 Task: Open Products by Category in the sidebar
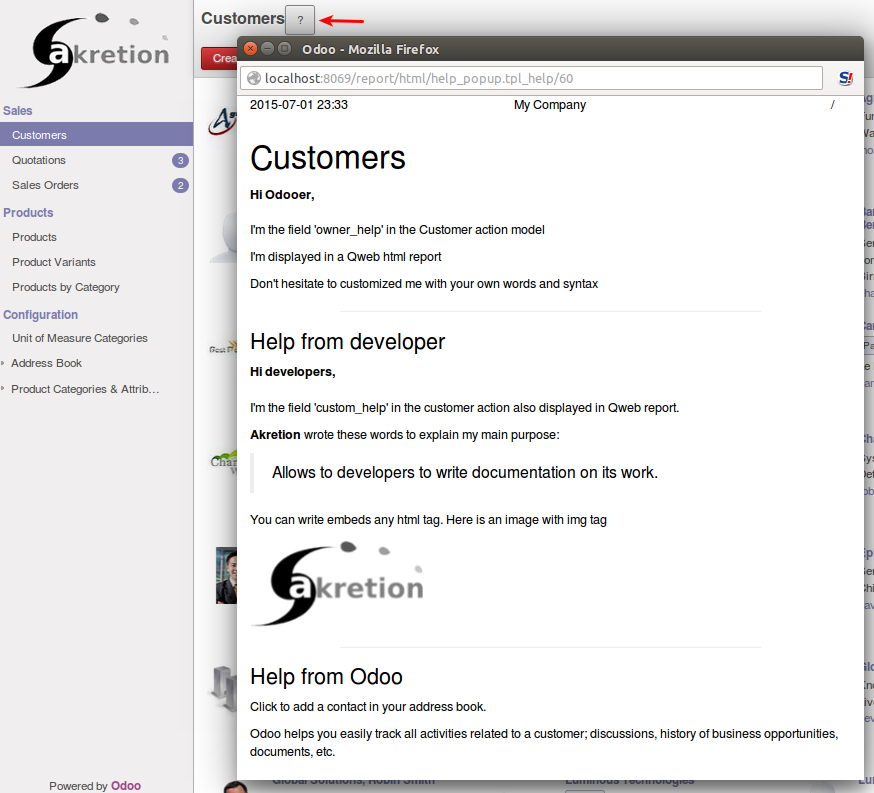click(x=66, y=287)
